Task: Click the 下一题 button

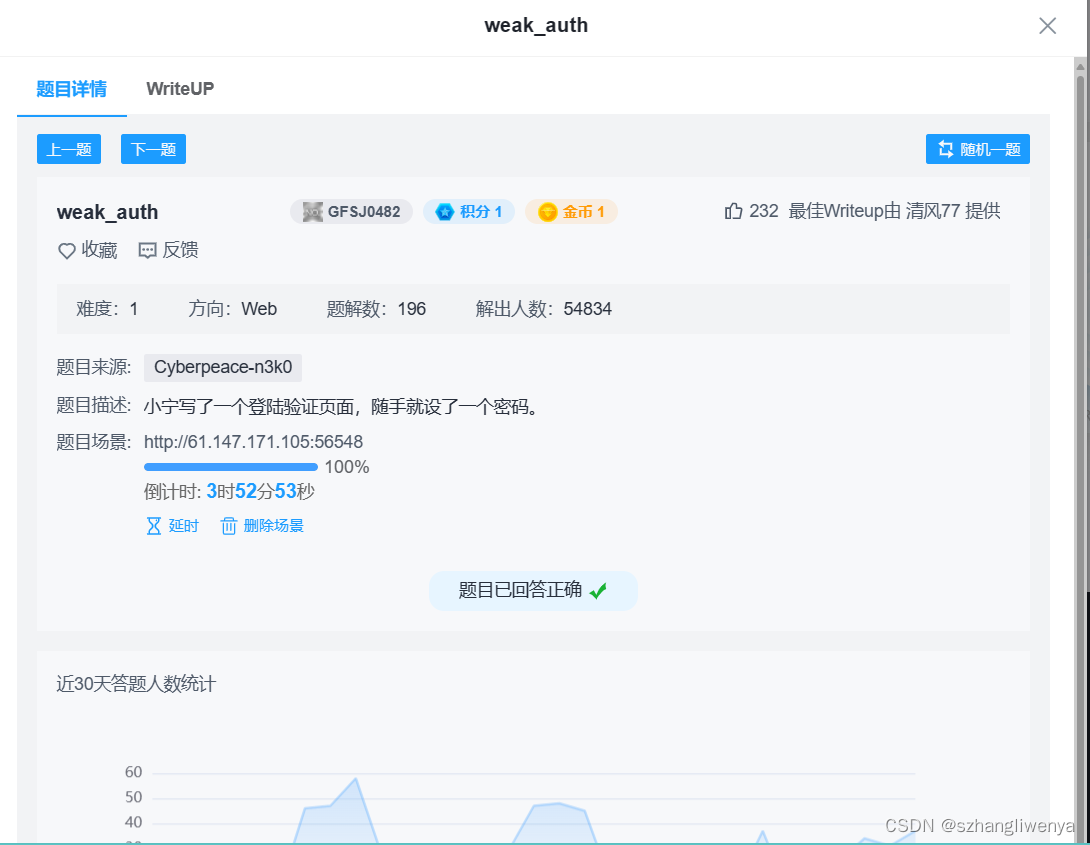Action: [x=152, y=148]
